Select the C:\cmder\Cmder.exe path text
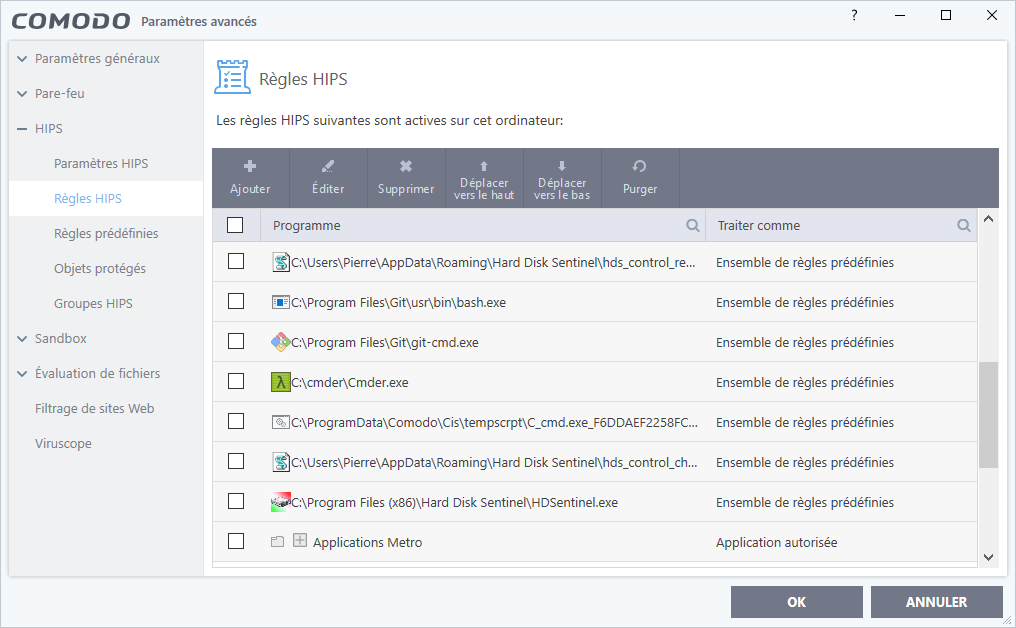 pyautogui.click(x=350, y=382)
